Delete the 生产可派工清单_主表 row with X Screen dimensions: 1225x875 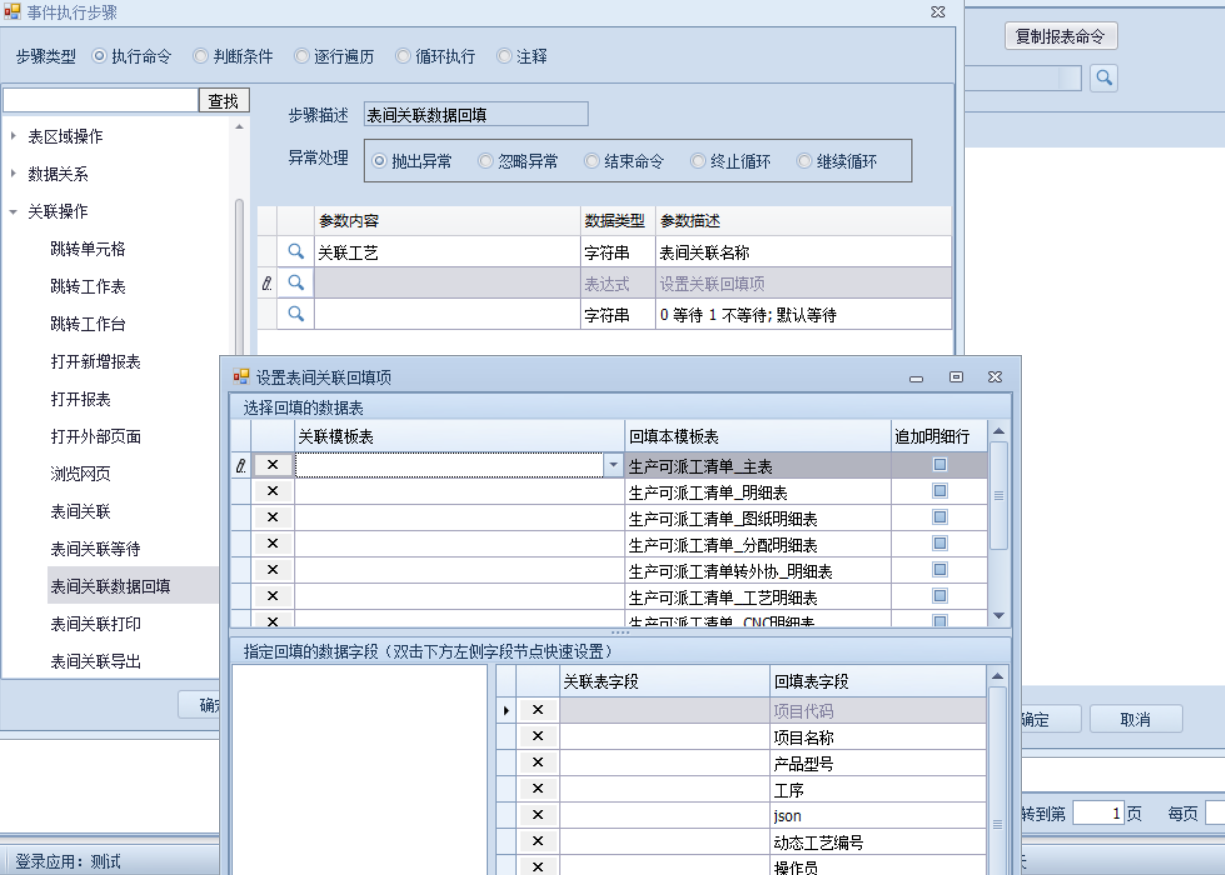(x=272, y=465)
